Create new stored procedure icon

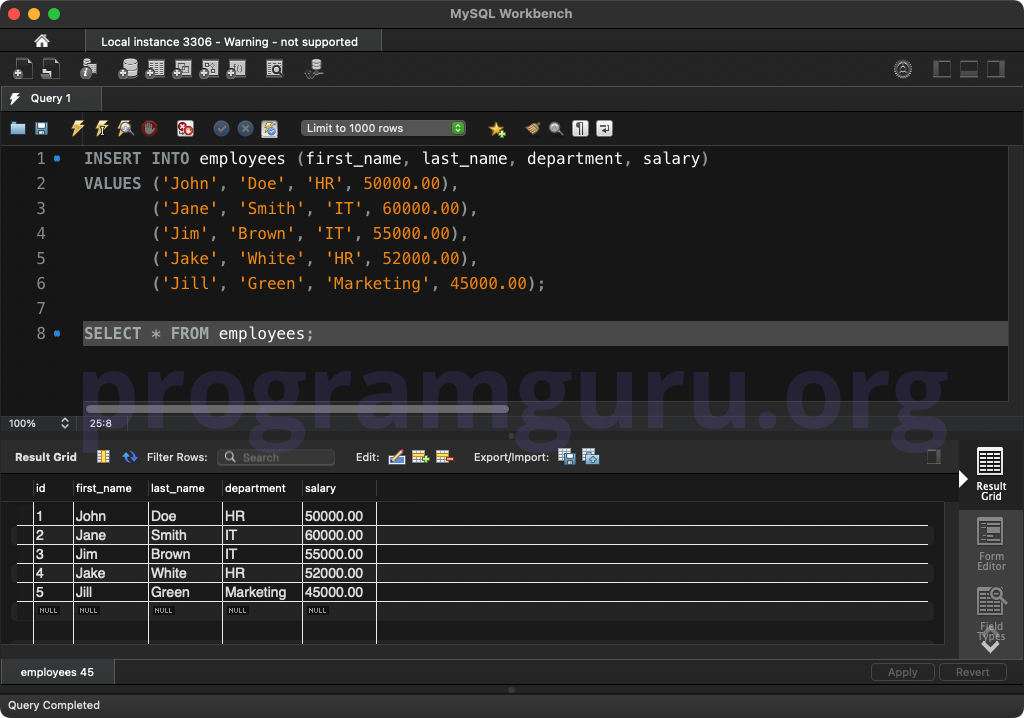click(x=209, y=69)
